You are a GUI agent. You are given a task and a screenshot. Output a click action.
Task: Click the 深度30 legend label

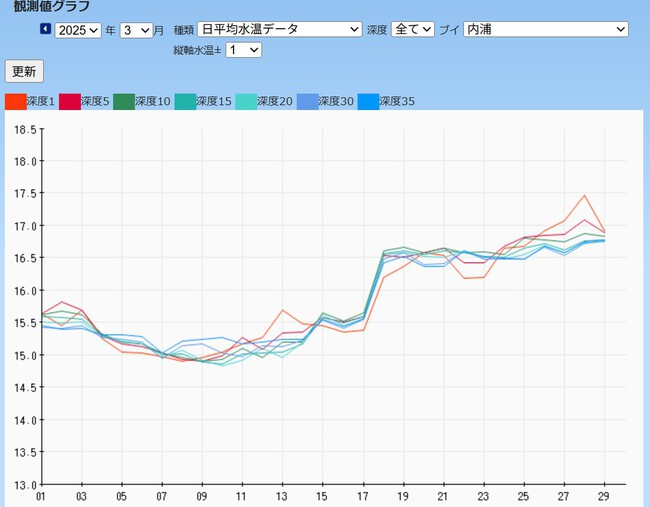[x=336, y=102]
